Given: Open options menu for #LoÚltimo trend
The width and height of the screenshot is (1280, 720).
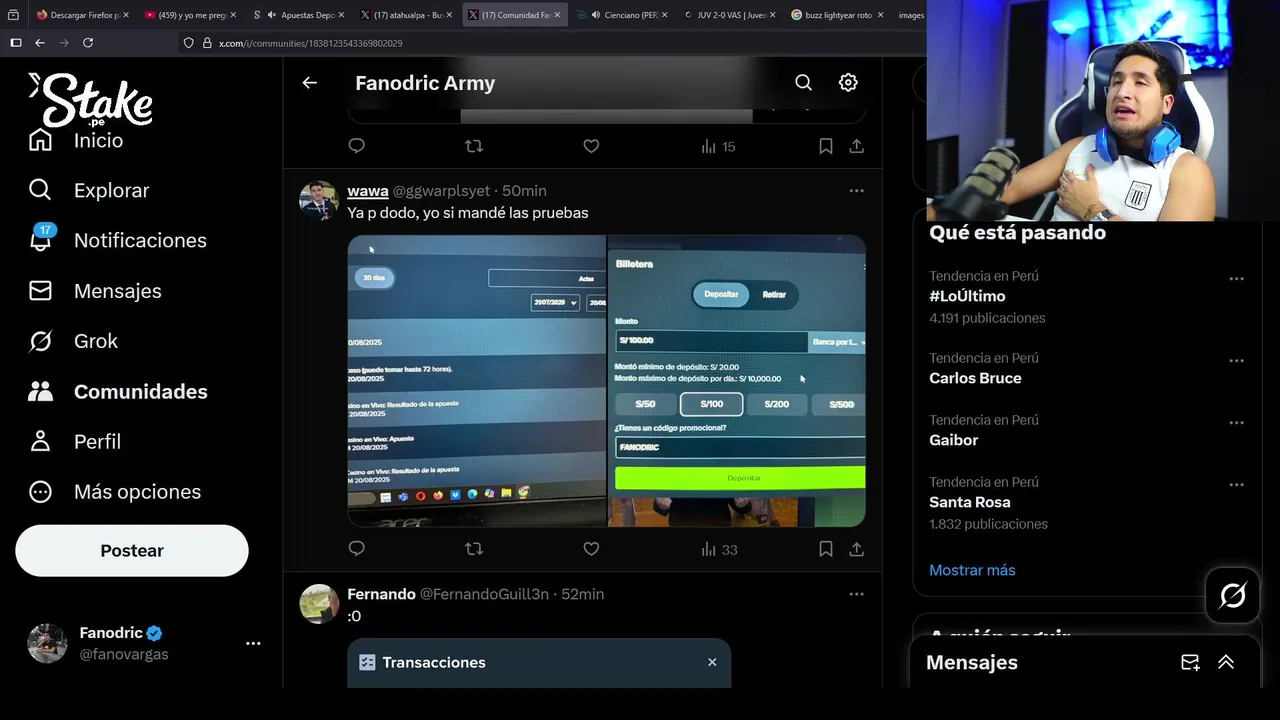Looking at the screenshot, I should [x=1236, y=279].
